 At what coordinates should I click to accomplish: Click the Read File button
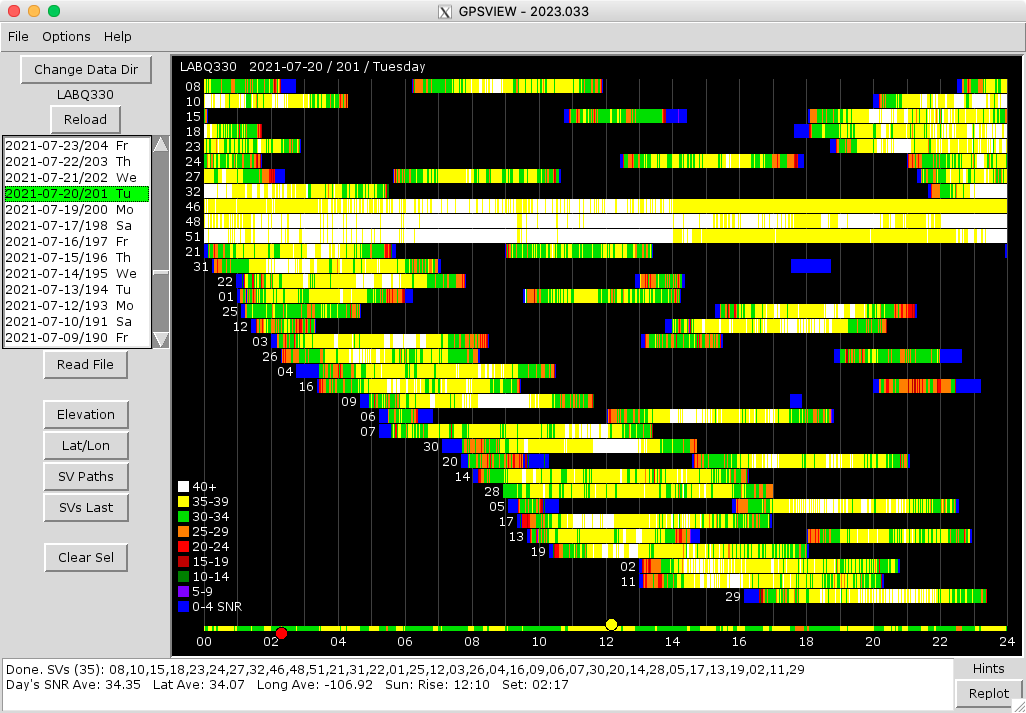point(85,365)
